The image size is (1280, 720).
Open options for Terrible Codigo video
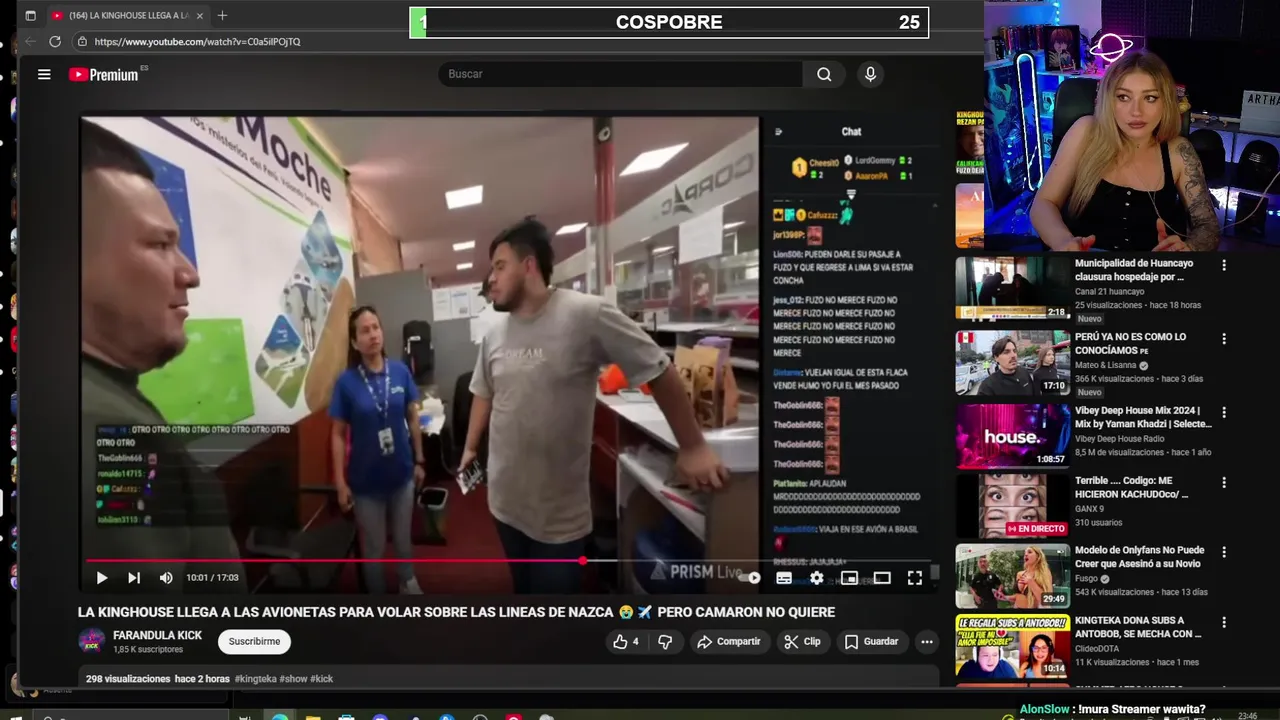click(x=1224, y=482)
